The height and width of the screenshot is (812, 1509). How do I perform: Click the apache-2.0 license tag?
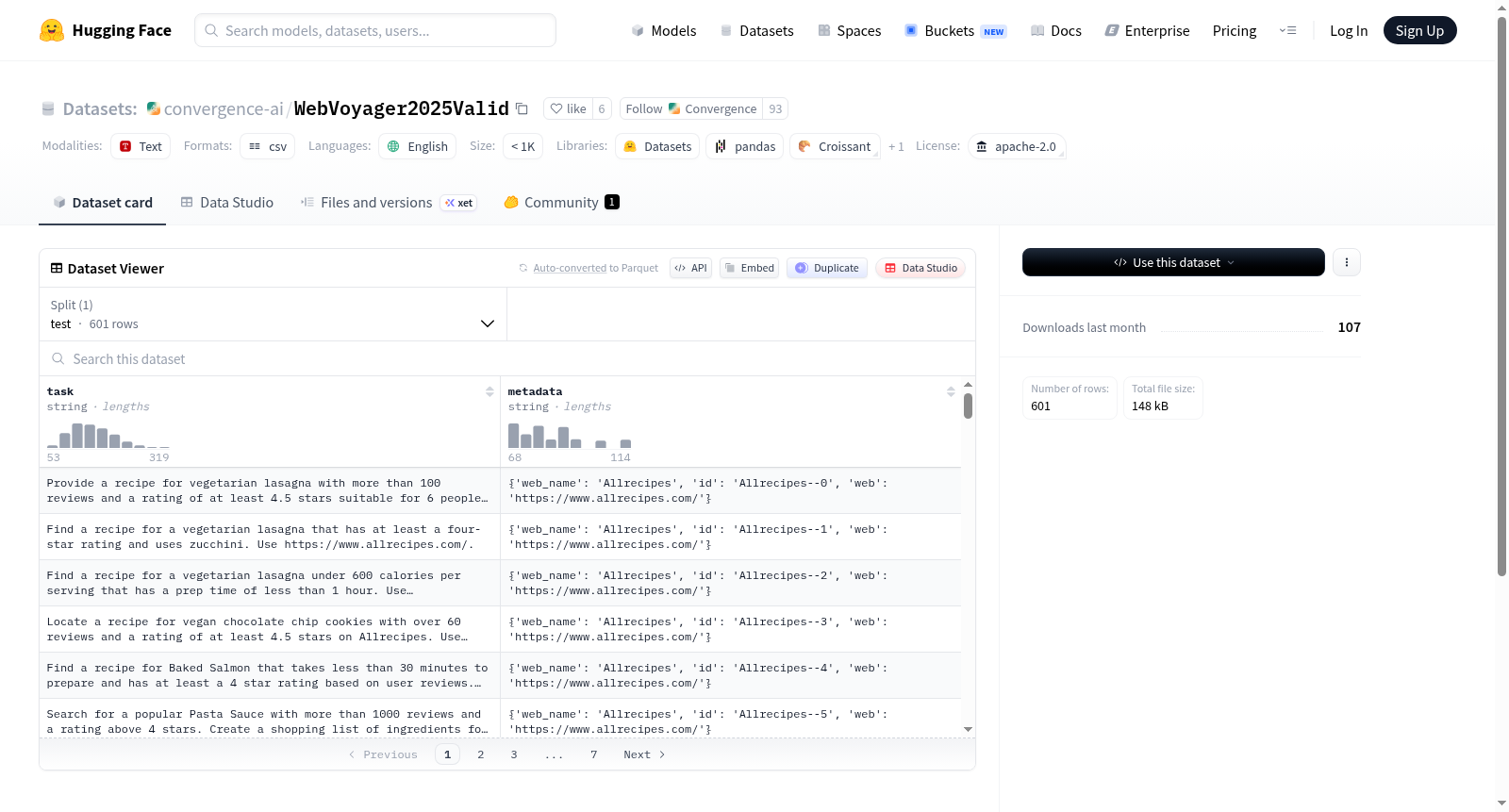pyautogui.click(x=1017, y=146)
